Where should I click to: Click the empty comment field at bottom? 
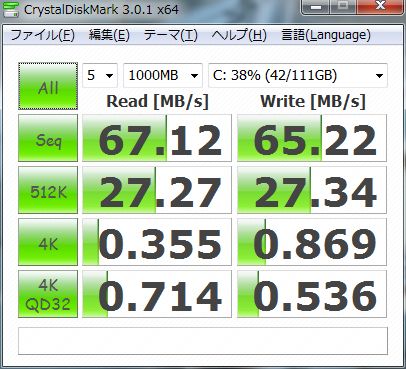203,341
